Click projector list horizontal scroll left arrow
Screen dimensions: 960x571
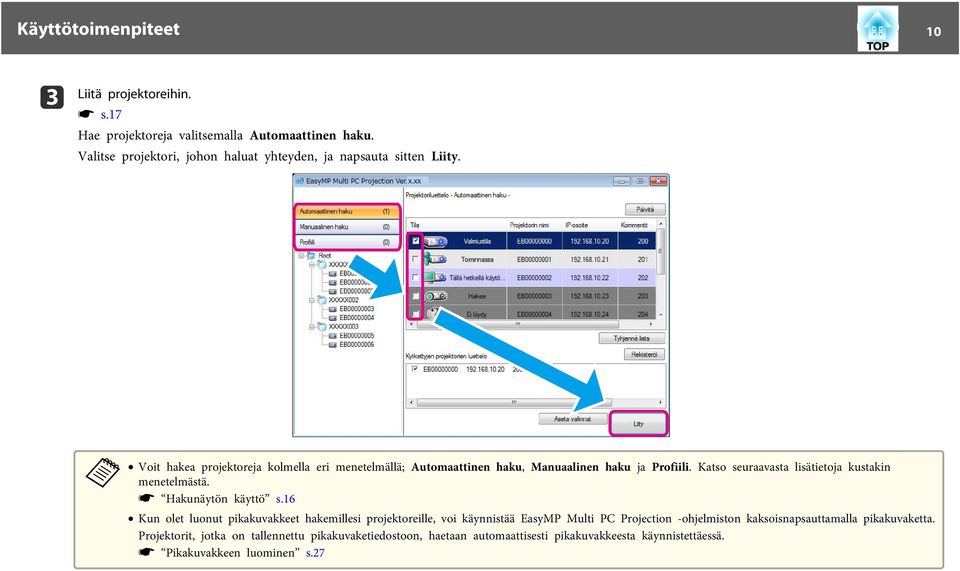pyautogui.click(x=411, y=324)
